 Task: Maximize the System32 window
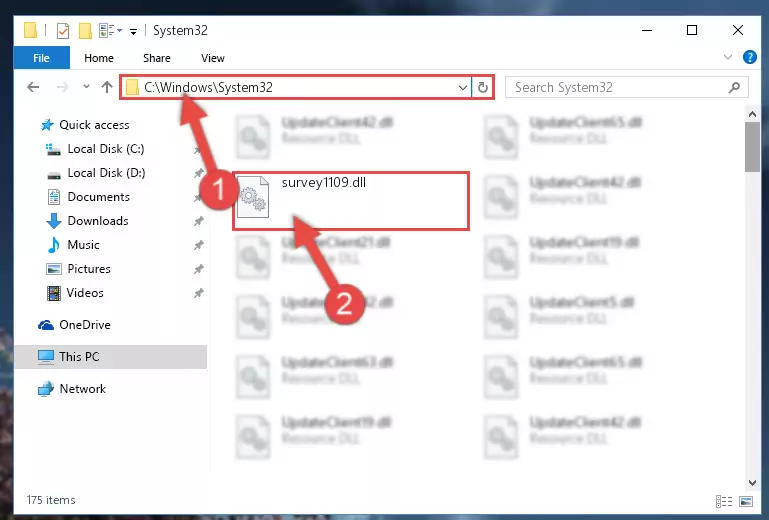(692, 30)
